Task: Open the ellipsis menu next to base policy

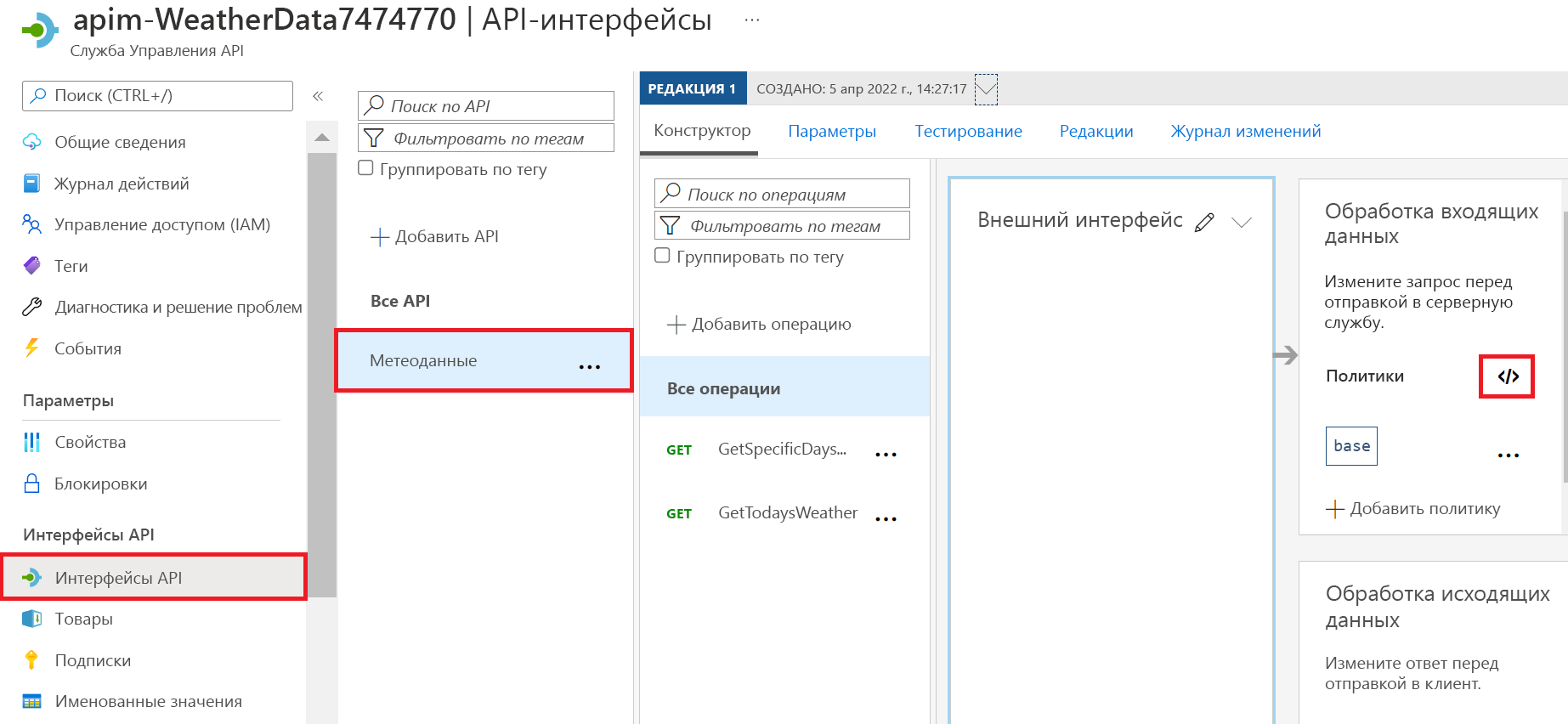Action: coord(1509,455)
